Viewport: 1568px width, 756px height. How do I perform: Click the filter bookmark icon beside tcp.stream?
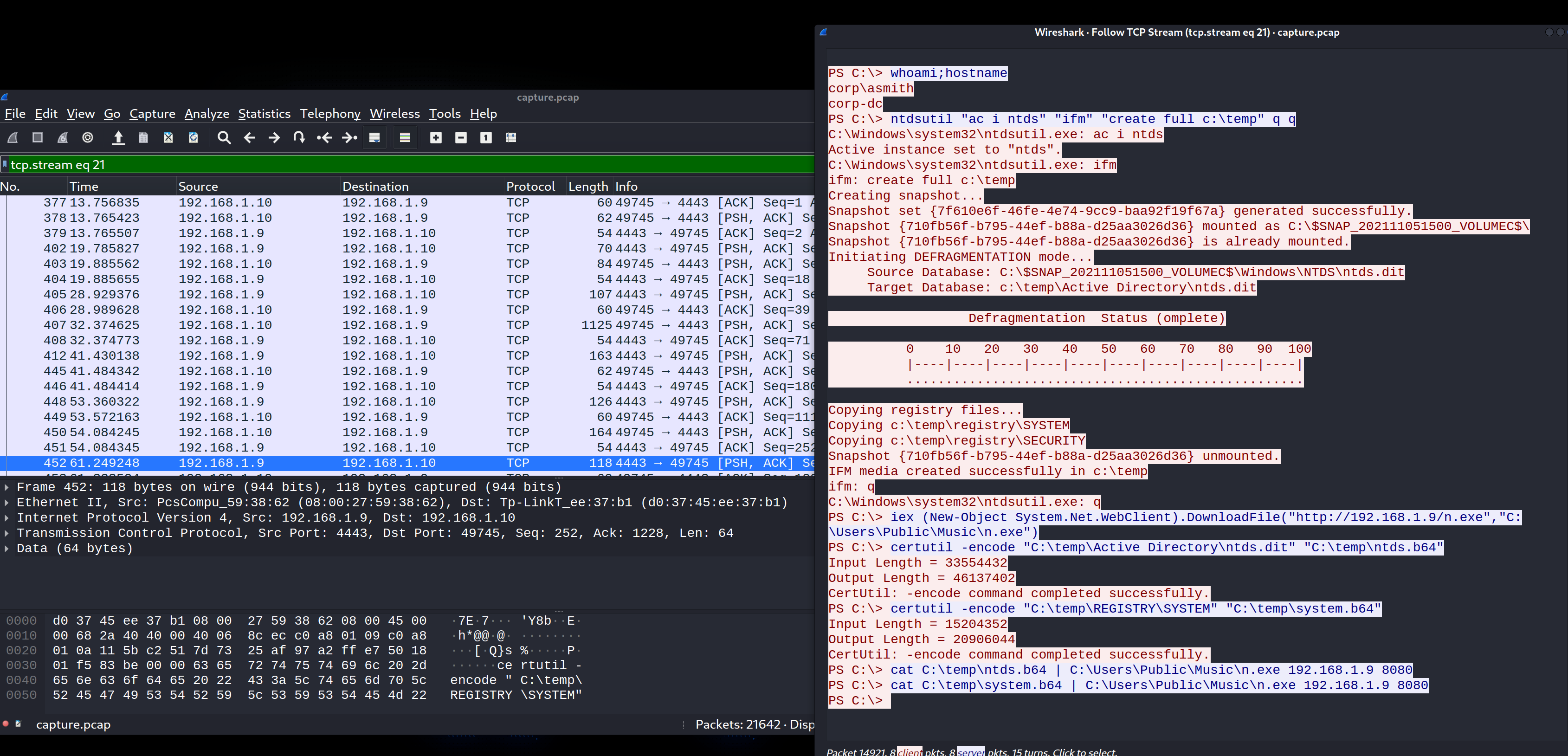[x=5, y=164]
